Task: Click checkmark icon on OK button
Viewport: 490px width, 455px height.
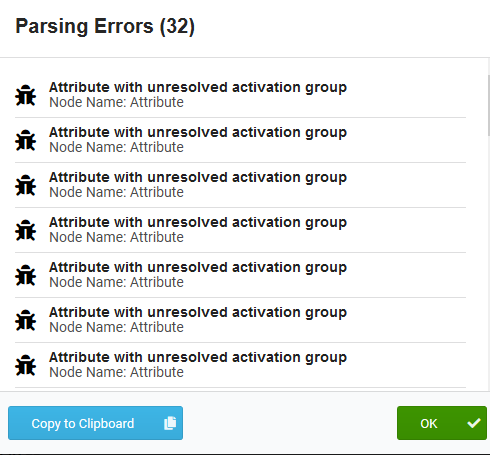Action: click(474, 423)
